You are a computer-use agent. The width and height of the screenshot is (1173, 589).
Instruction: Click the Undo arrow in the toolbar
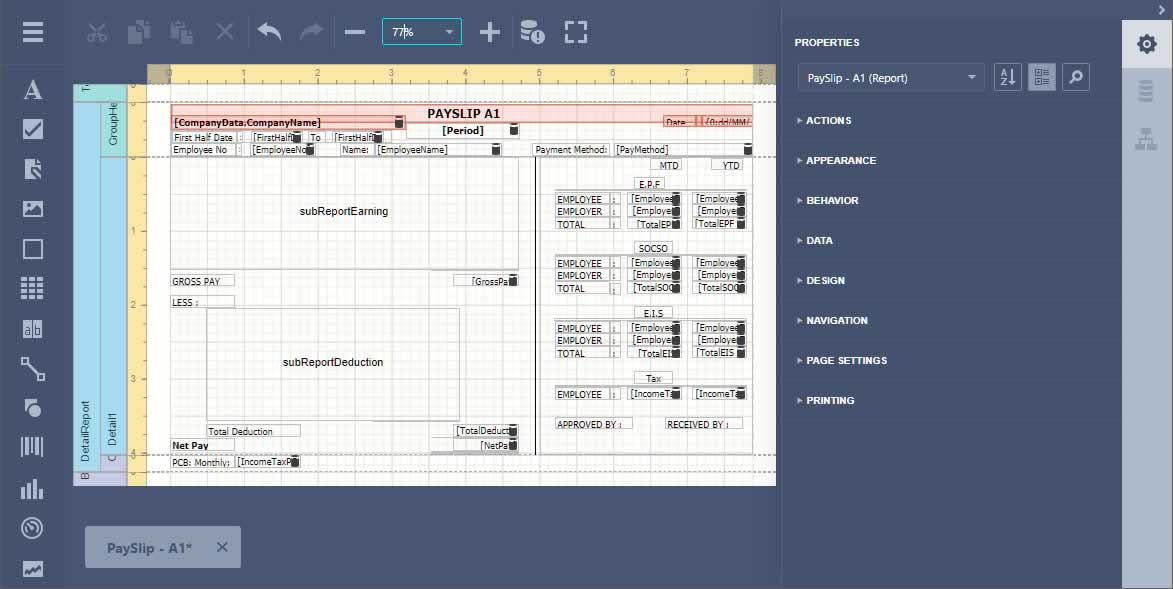[x=268, y=31]
